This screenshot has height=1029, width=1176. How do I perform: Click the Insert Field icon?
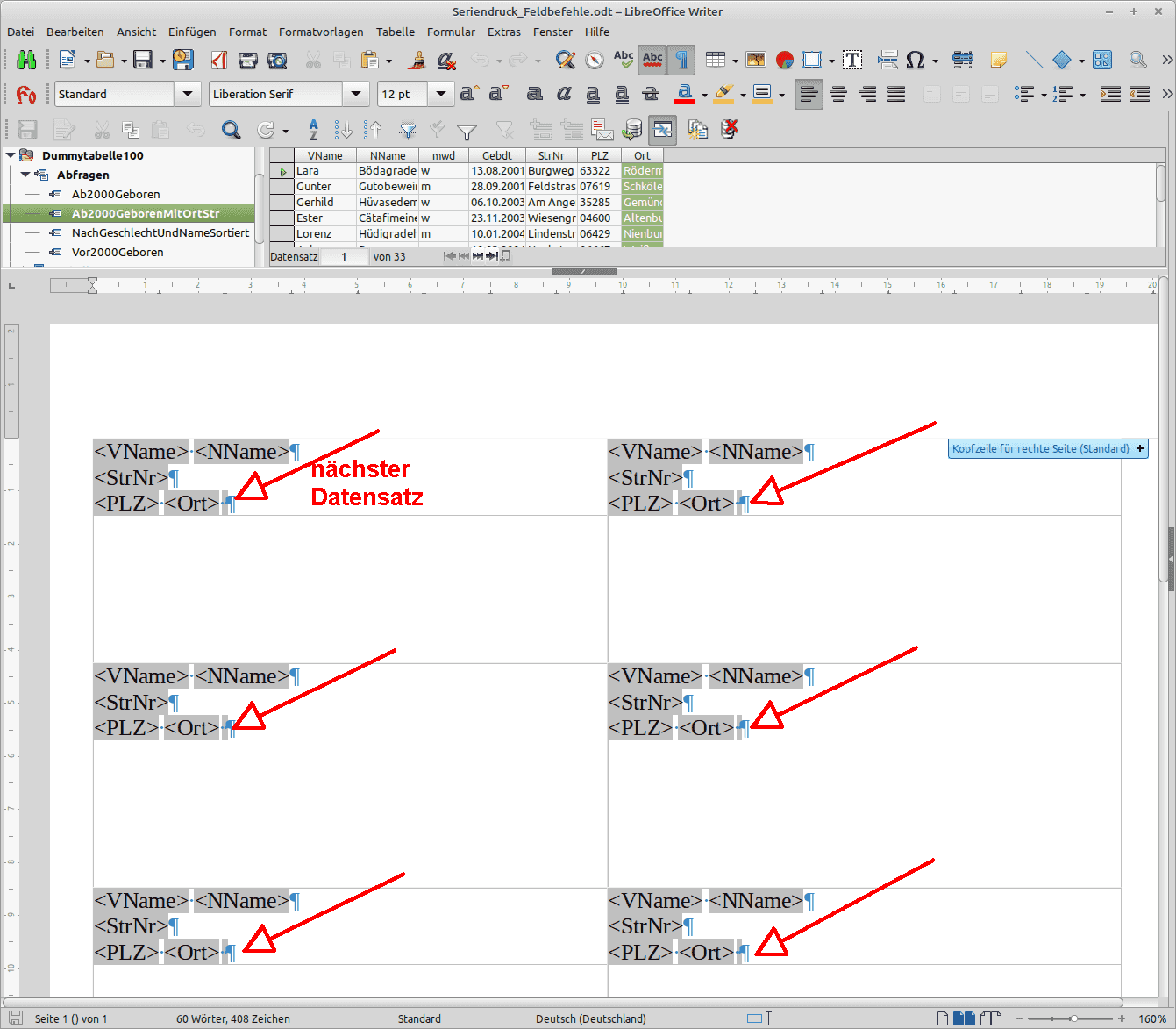[x=963, y=60]
